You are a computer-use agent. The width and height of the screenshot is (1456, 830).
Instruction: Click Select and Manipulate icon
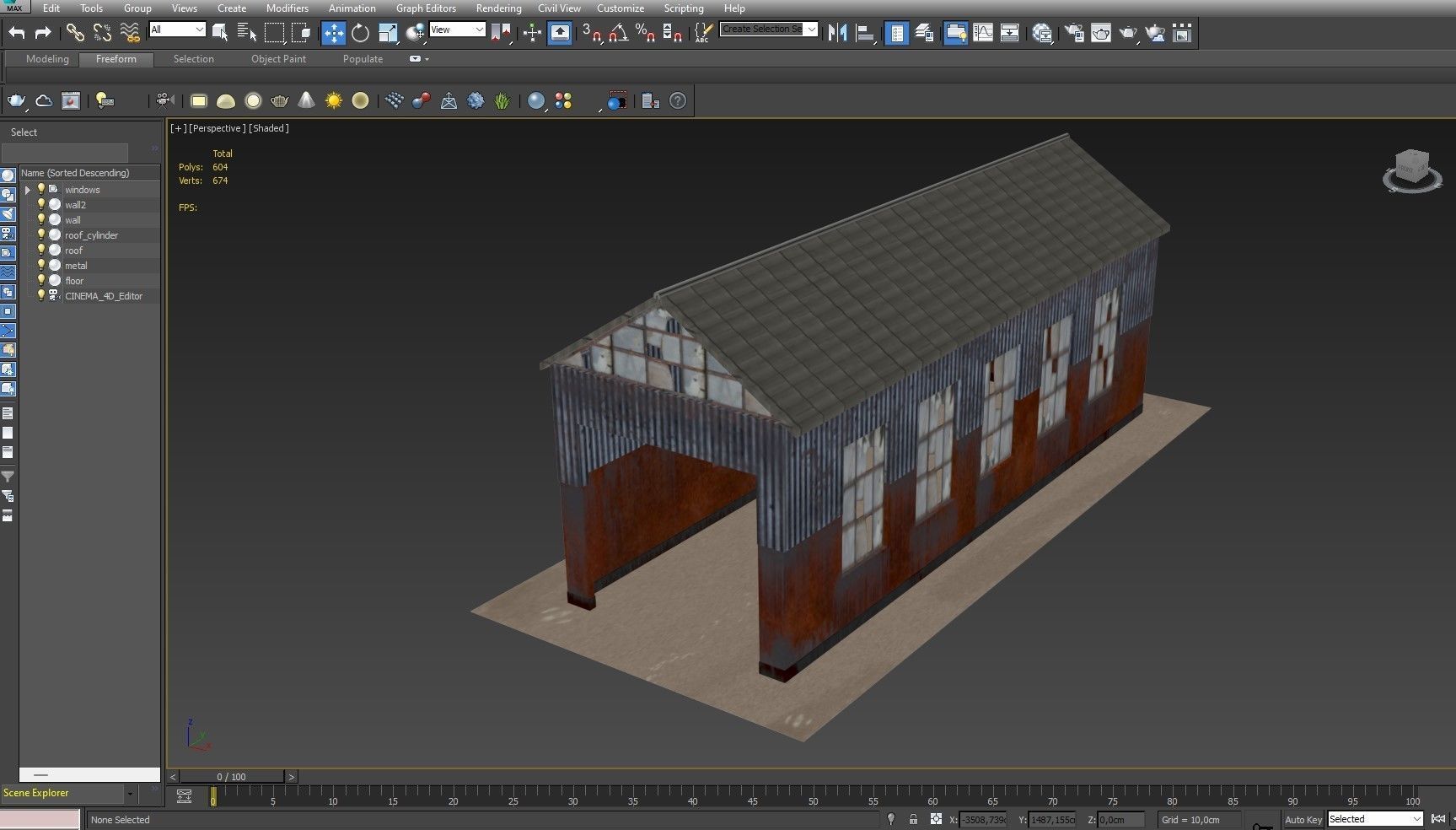pyautogui.click(x=532, y=33)
